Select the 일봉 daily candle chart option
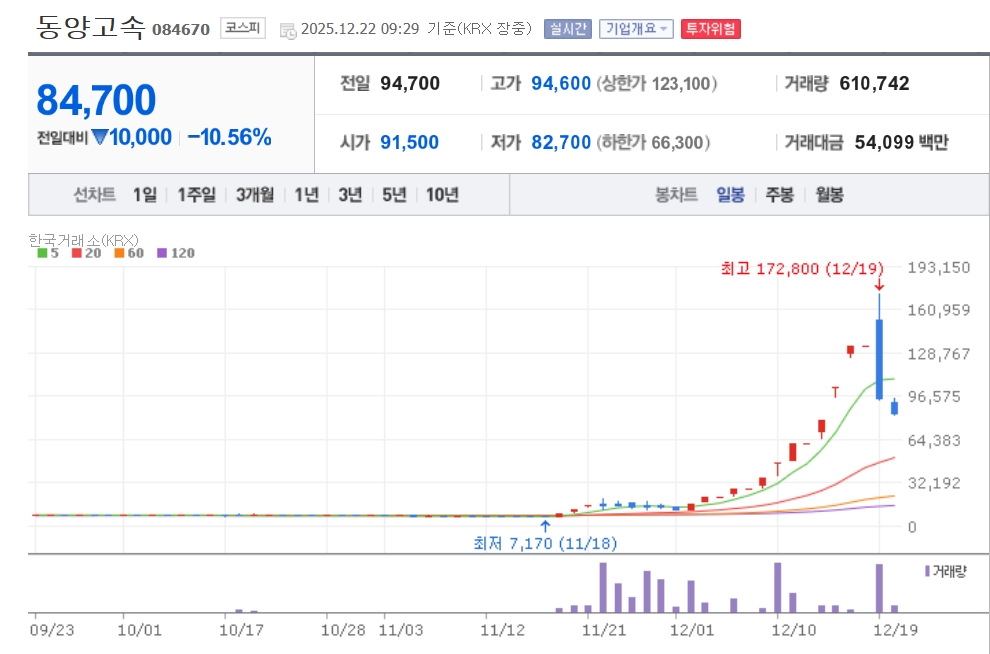This screenshot has width=990, height=654. click(730, 195)
